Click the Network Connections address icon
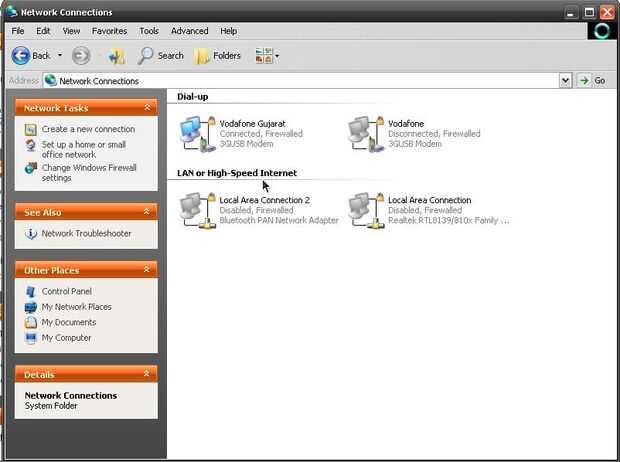Image resolution: width=620 pixels, height=462 pixels. tap(50, 80)
